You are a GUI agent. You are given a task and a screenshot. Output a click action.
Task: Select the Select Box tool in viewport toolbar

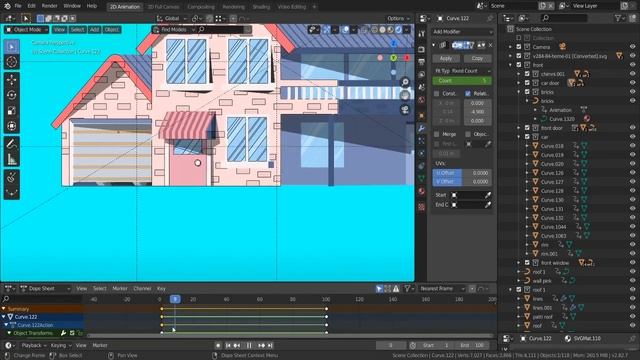click(x=11, y=47)
